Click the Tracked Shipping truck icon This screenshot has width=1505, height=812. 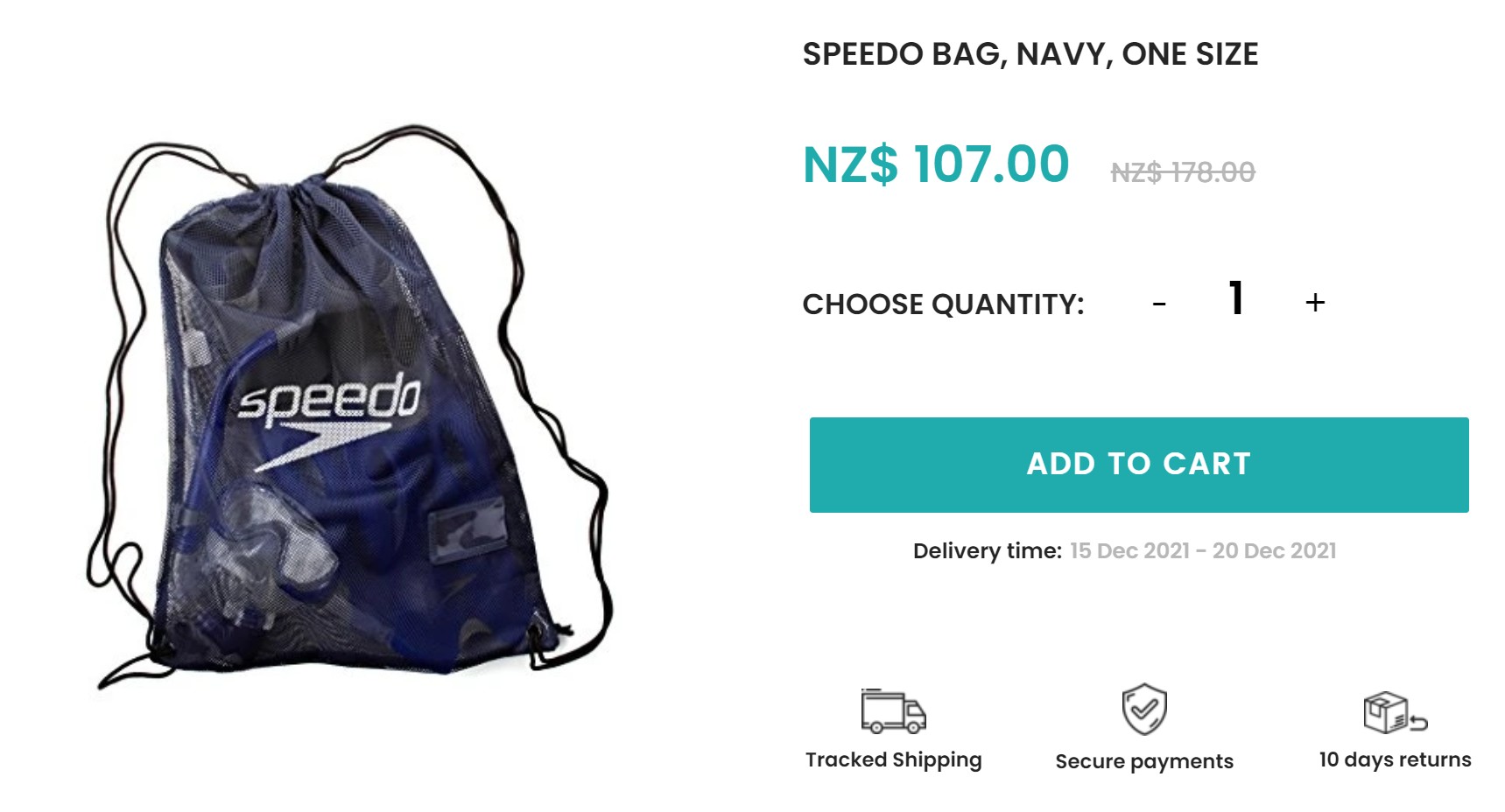click(x=893, y=711)
